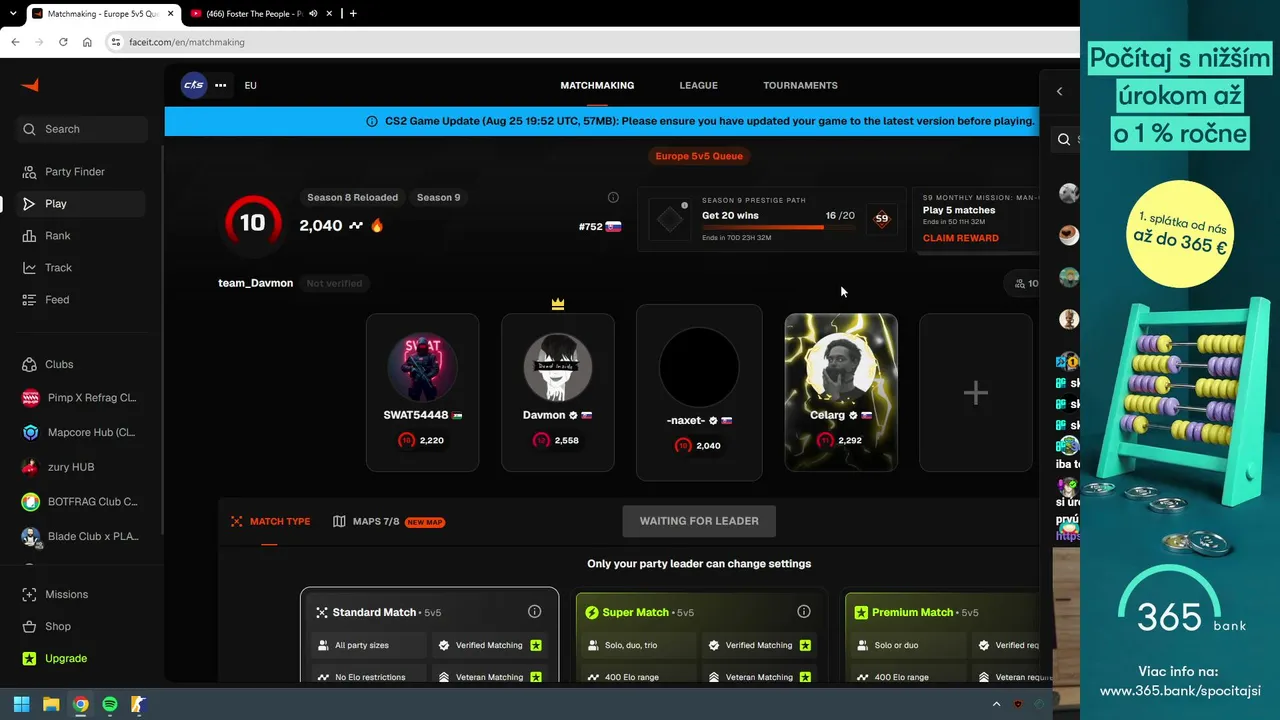Switch to the Matchmaking tab
Viewport: 1280px width, 720px height.
[x=597, y=85]
